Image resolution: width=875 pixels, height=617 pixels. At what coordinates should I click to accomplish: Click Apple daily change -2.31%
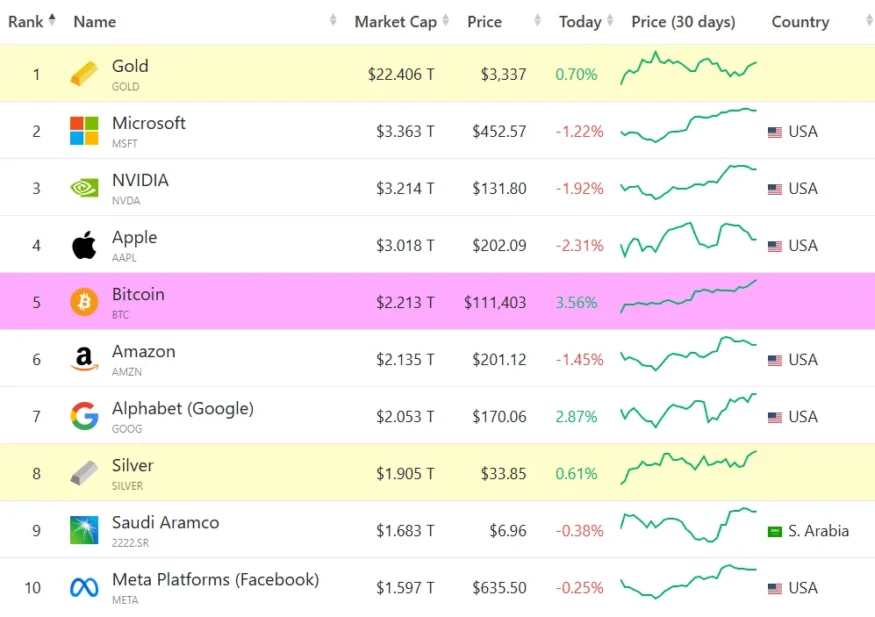pyautogui.click(x=579, y=245)
